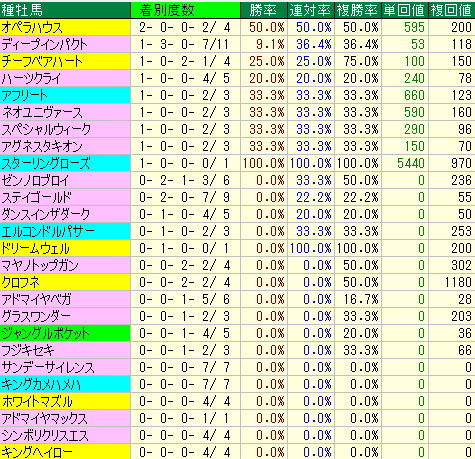Click the 種牡馬 column header
This screenshot has width=475, height=459.
click(65, 10)
